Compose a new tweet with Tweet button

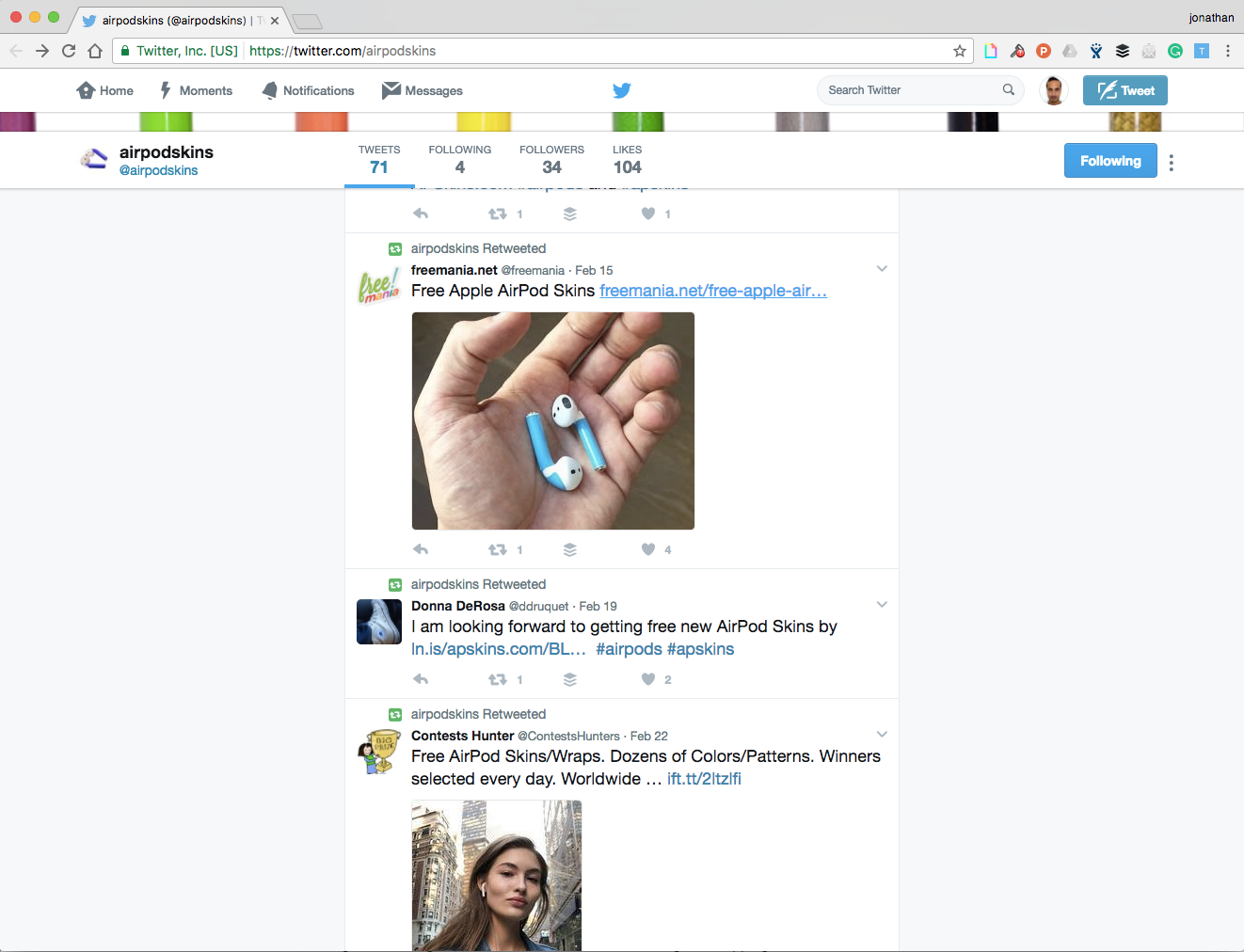click(1125, 90)
